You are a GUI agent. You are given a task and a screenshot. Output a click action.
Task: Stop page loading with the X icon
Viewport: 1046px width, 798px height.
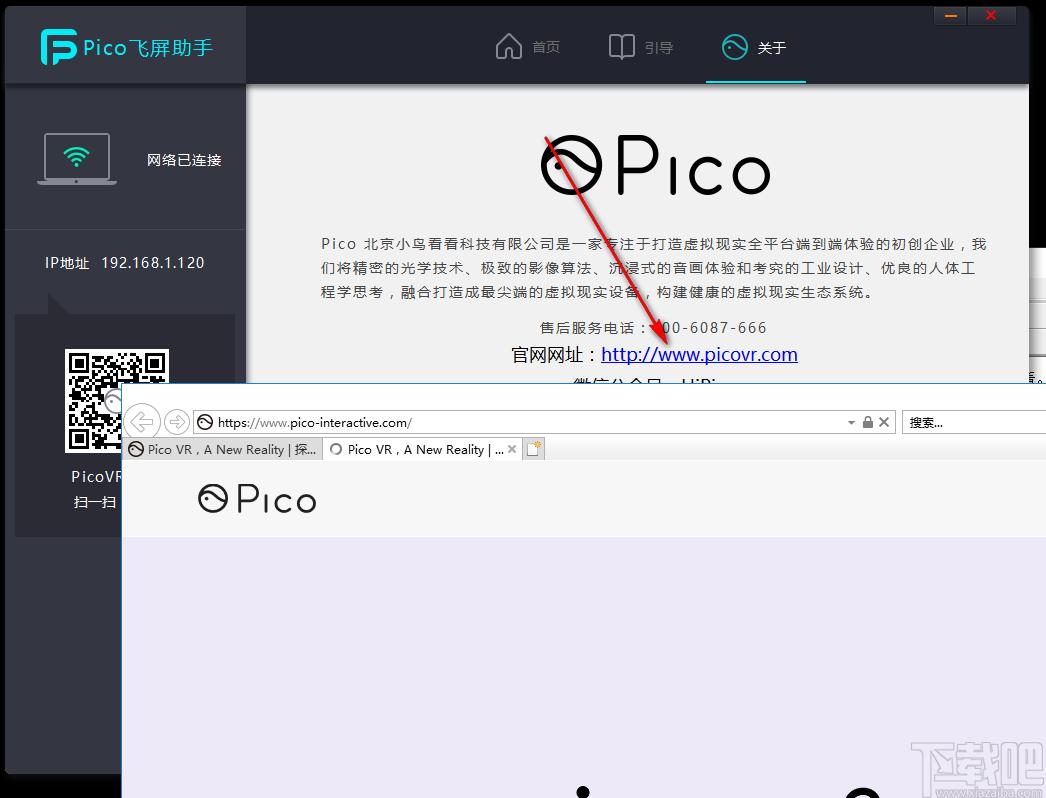pyautogui.click(x=884, y=421)
